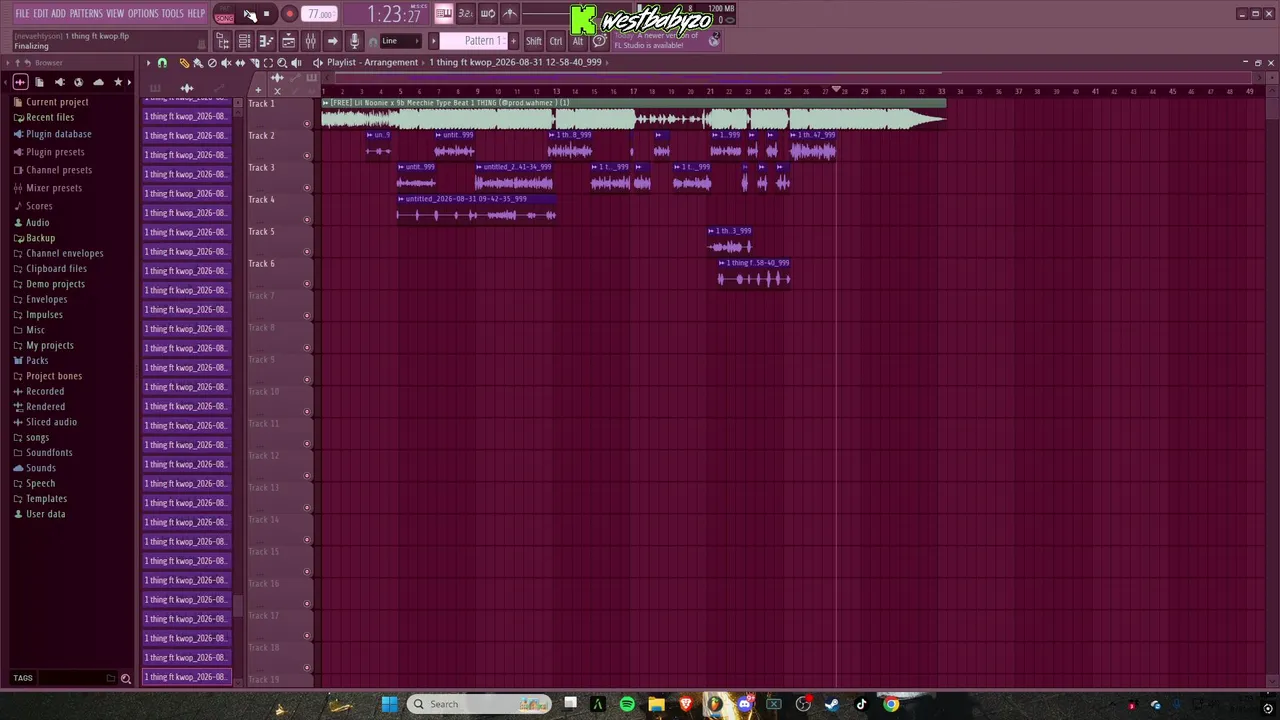Open Steam from the taskbar
This screenshot has height=720, width=1280.
(832, 704)
